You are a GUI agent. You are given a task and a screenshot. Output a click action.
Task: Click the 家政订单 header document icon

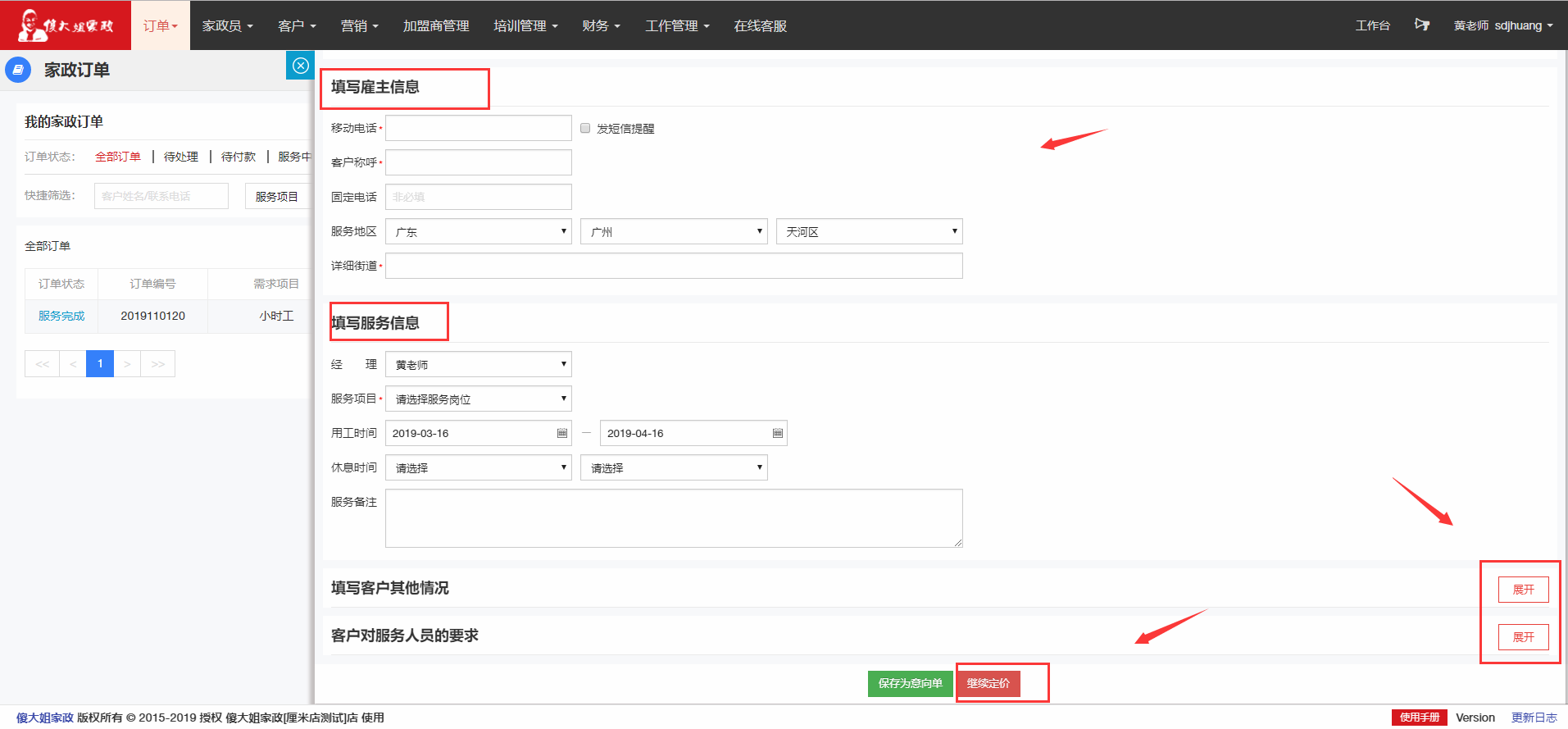coord(18,70)
